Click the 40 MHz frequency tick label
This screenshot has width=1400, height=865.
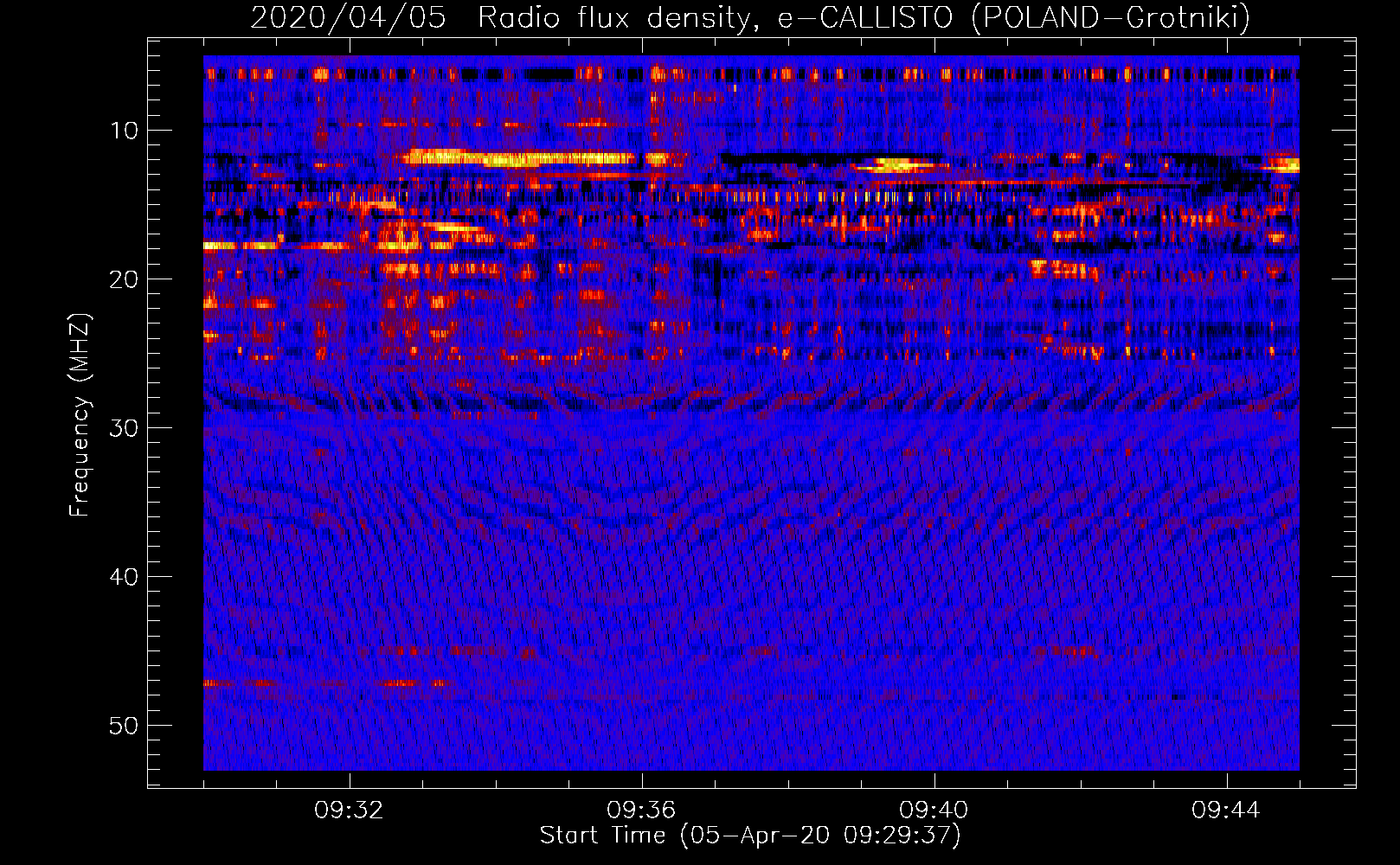(x=125, y=577)
